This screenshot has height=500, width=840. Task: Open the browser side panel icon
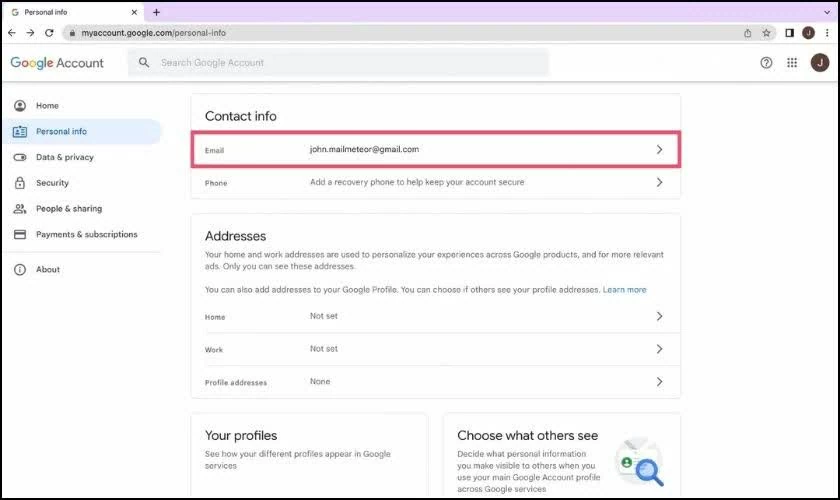coord(789,33)
